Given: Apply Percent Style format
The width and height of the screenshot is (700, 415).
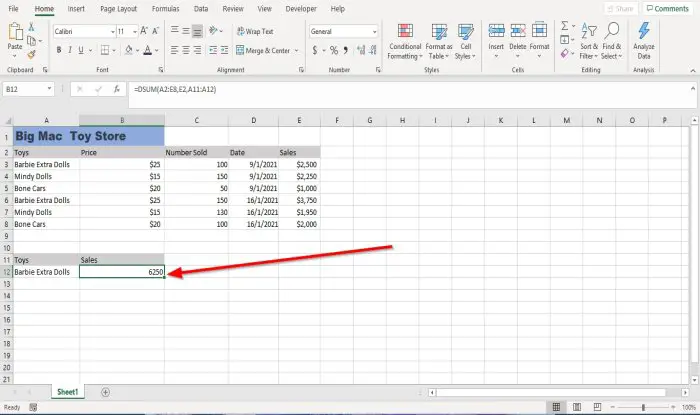Looking at the screenshot, I should click(x=333, y=50).
